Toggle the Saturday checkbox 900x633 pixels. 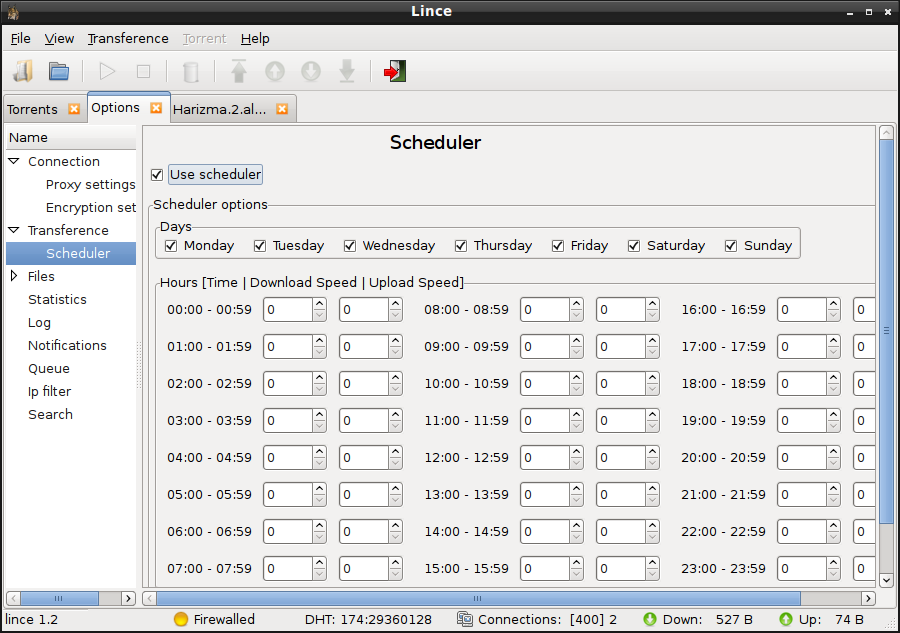(x=634, y=246)
